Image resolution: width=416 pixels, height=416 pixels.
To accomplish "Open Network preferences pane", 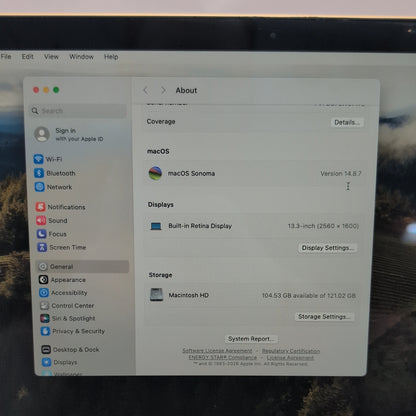I will point(54,187).
